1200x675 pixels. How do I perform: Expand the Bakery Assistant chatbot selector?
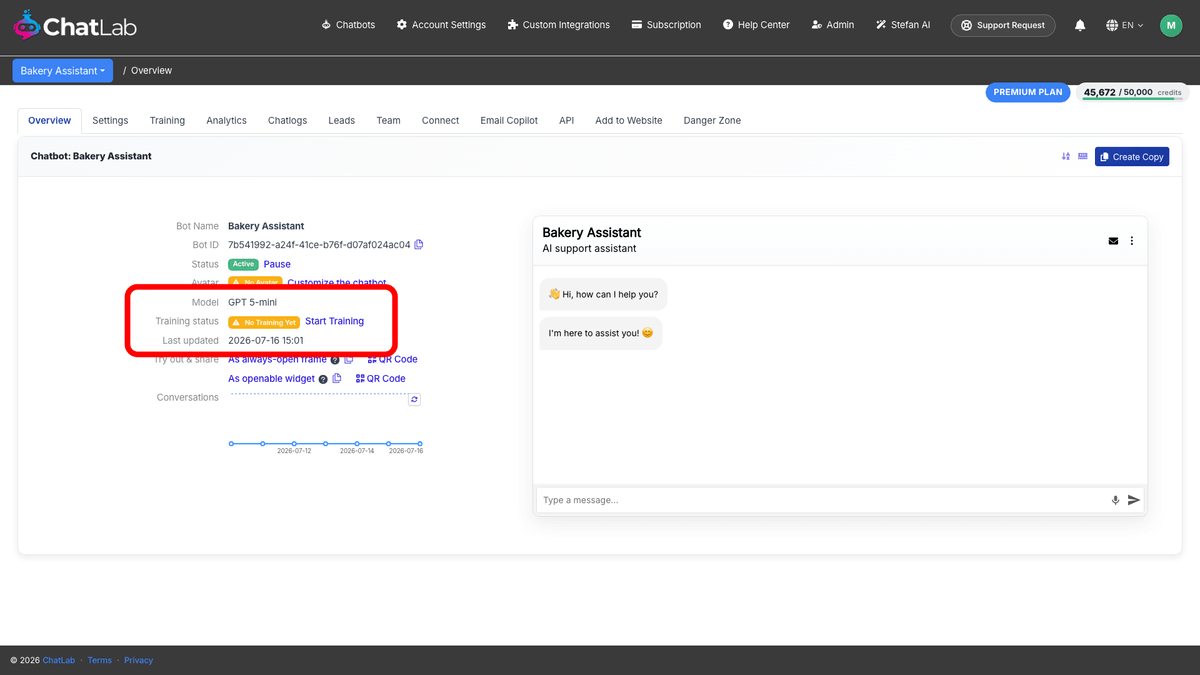click(x=63, y=70)
